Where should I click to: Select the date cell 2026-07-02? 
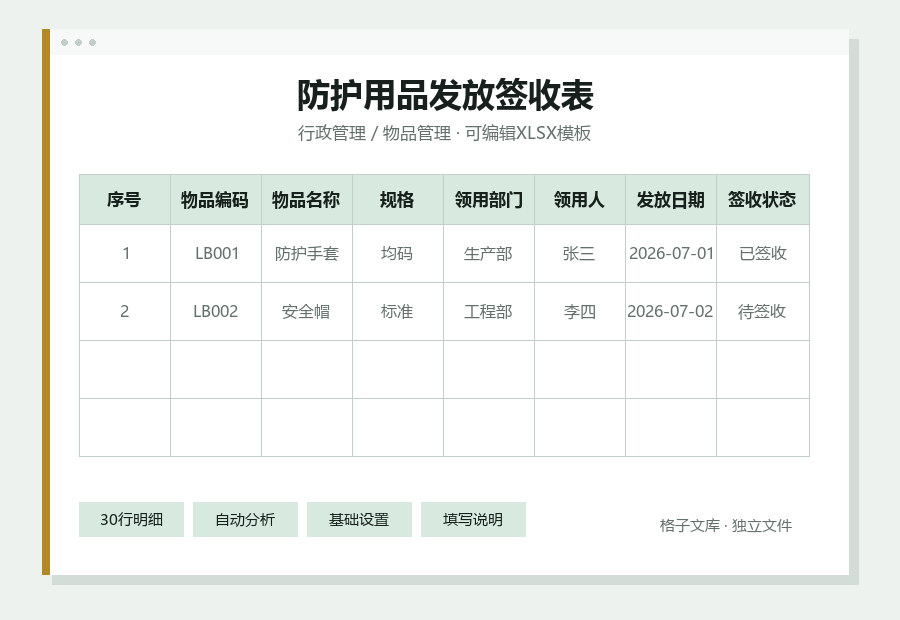[x=670, y=311]
